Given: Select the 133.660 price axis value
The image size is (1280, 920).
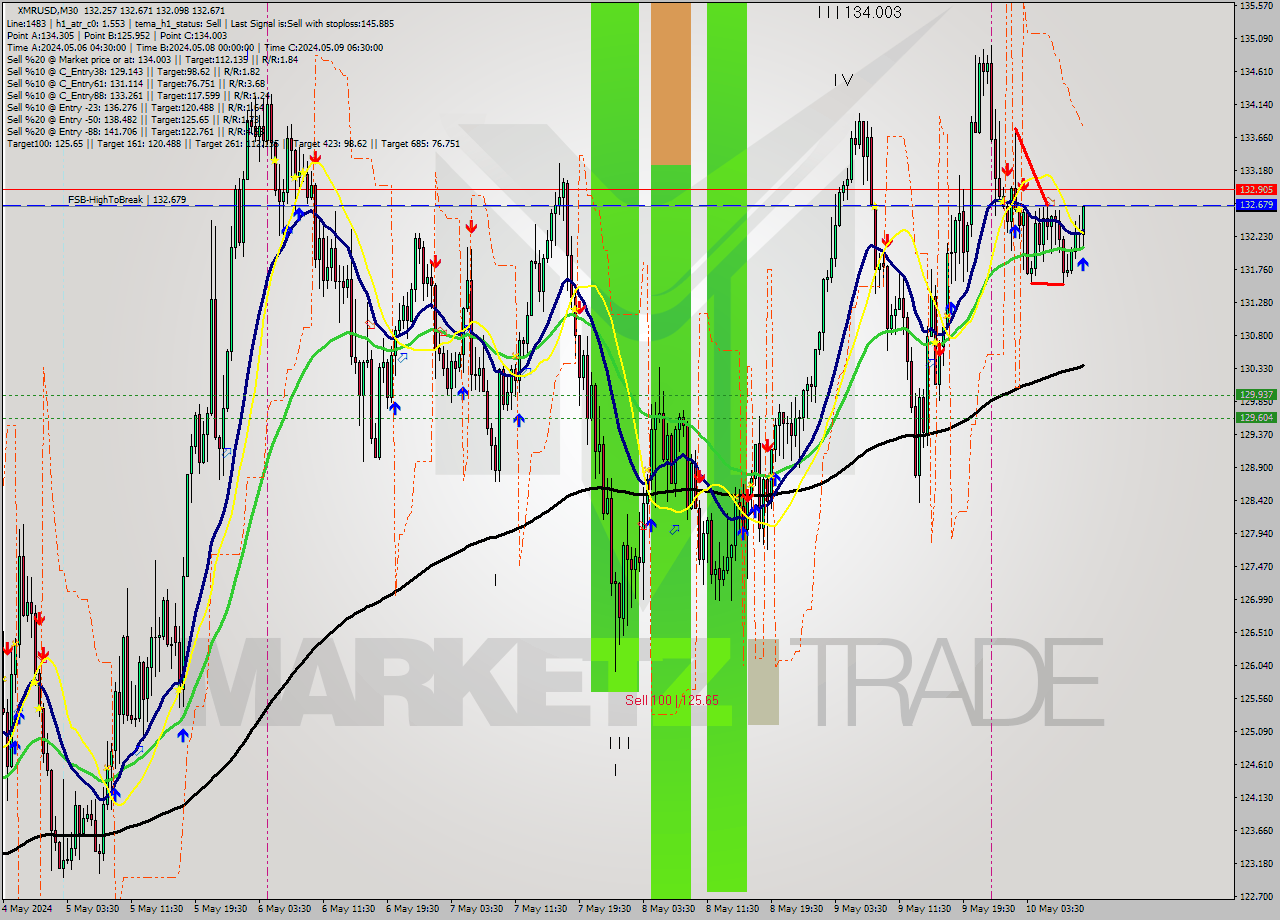Looking at the screenshot, I should [1256, 138].
